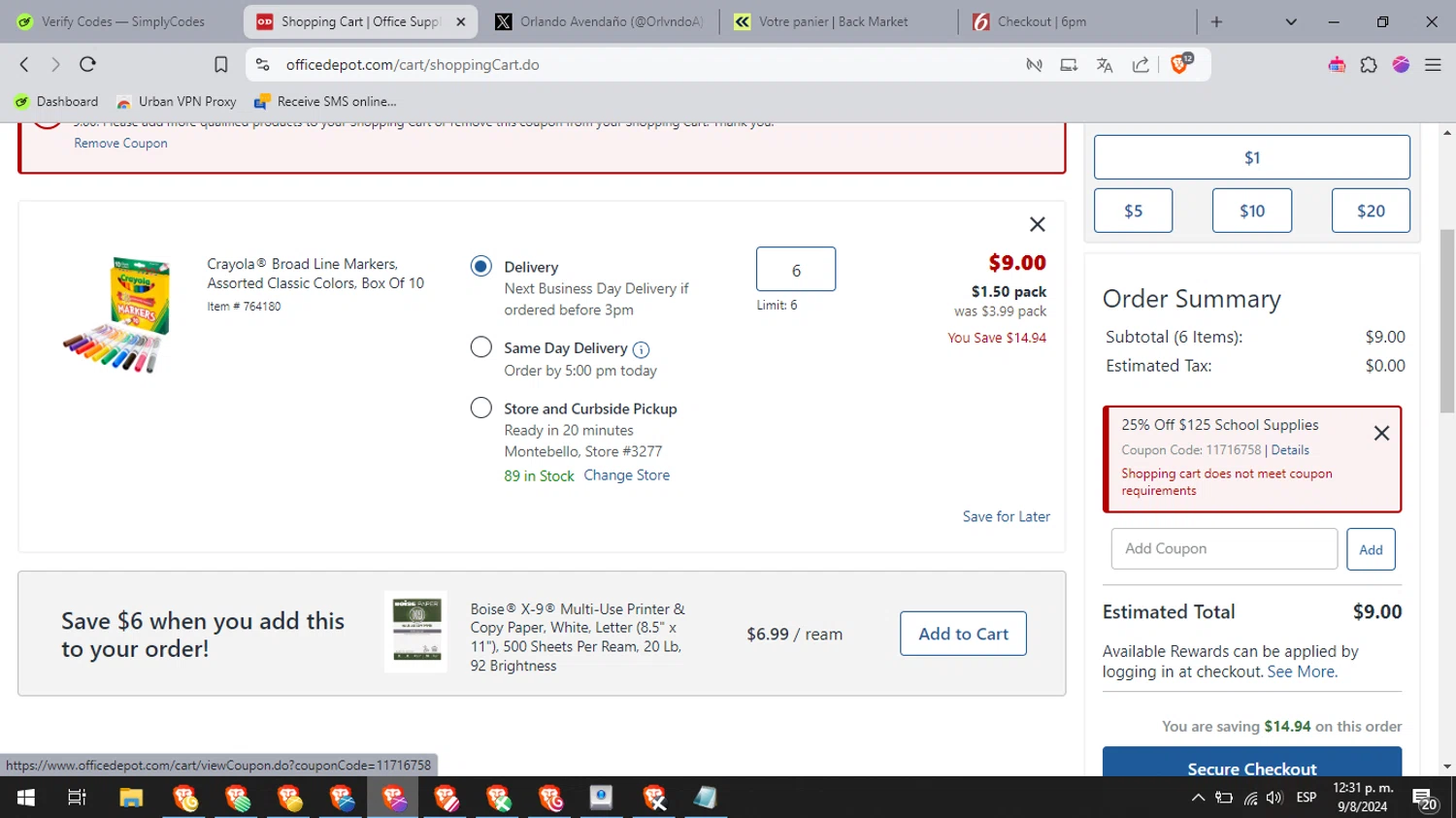Open the notification center icon
1456x818 pixels.
pyautogui.click(x=1425, y=800)
